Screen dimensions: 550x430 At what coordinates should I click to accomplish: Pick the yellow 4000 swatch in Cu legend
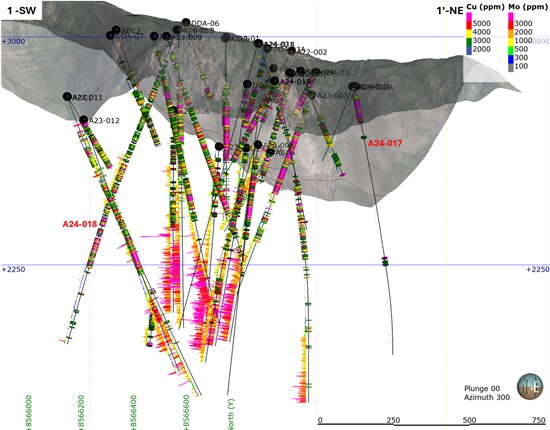click(469, 33)
